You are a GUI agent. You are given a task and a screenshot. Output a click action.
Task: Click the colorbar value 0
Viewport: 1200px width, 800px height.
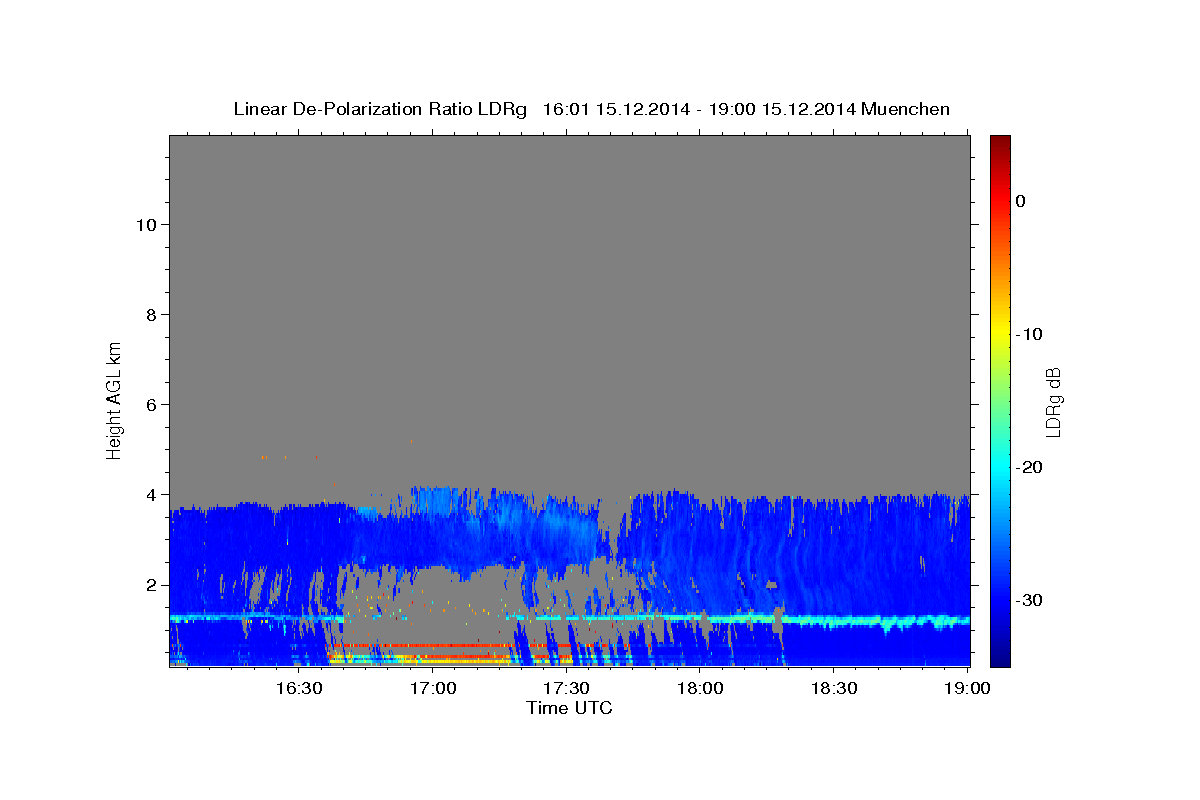point(1020,201)
